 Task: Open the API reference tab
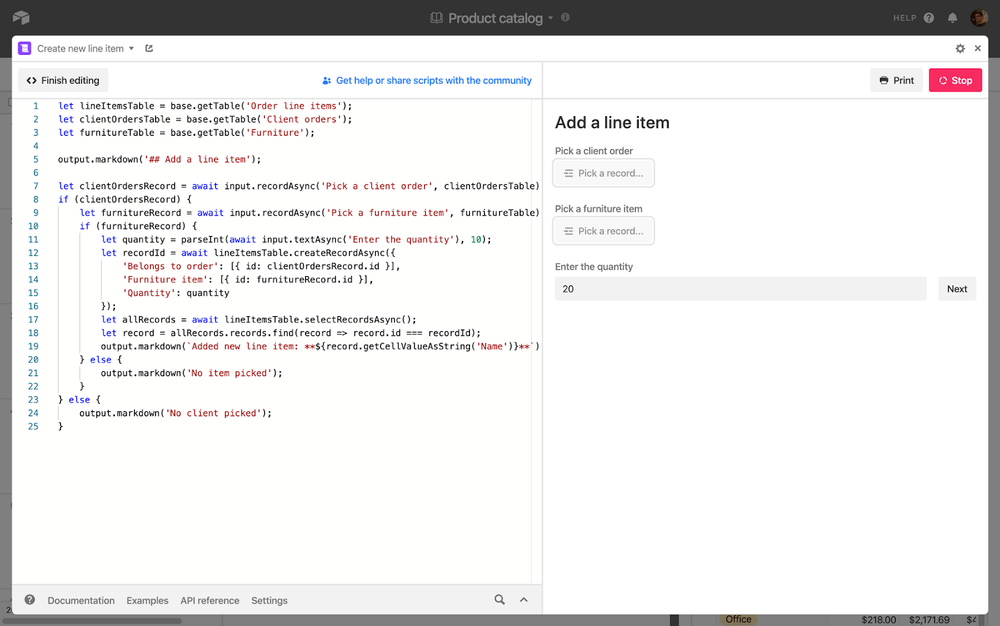coord(210,600)
